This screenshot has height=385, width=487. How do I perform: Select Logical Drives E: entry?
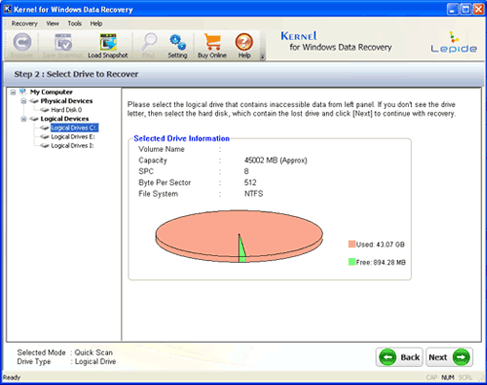73,137
